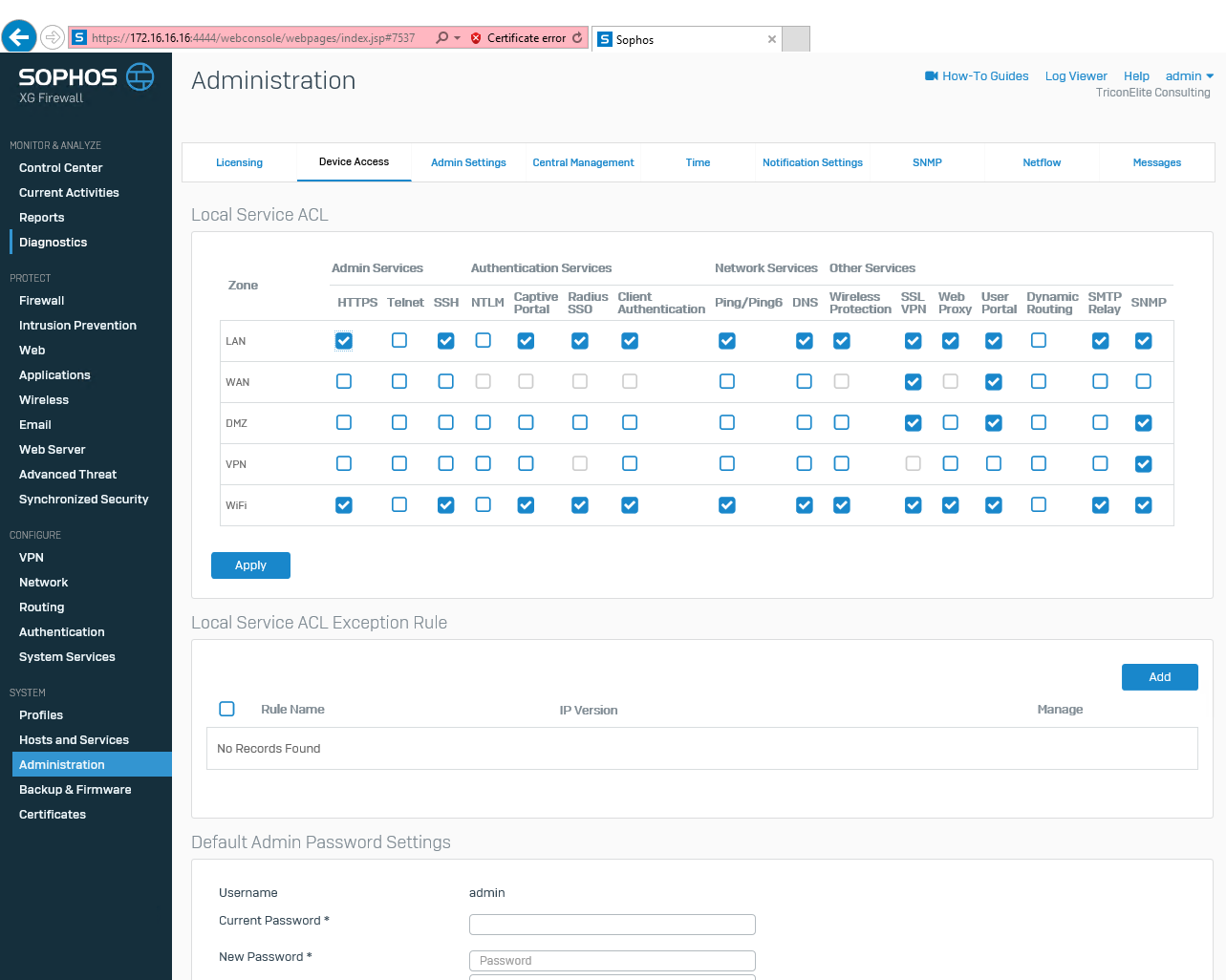1226x980 pixels.
Task: Click the browser back arrow button
Action: [x=19, y=37]
